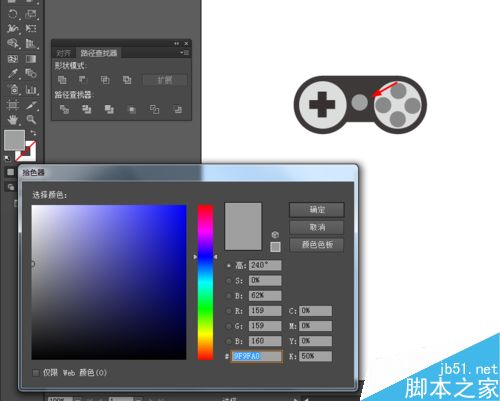
Task: Close the Pathfinder panel
Action: (186, 43)
